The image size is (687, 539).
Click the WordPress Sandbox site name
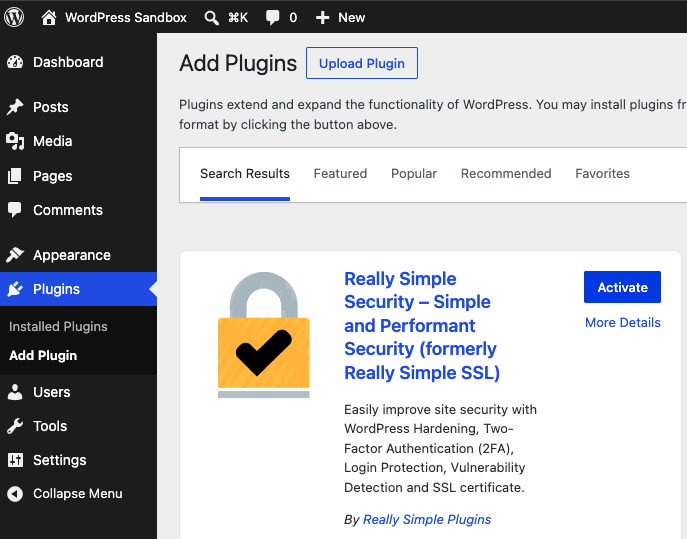coord(126,18)
